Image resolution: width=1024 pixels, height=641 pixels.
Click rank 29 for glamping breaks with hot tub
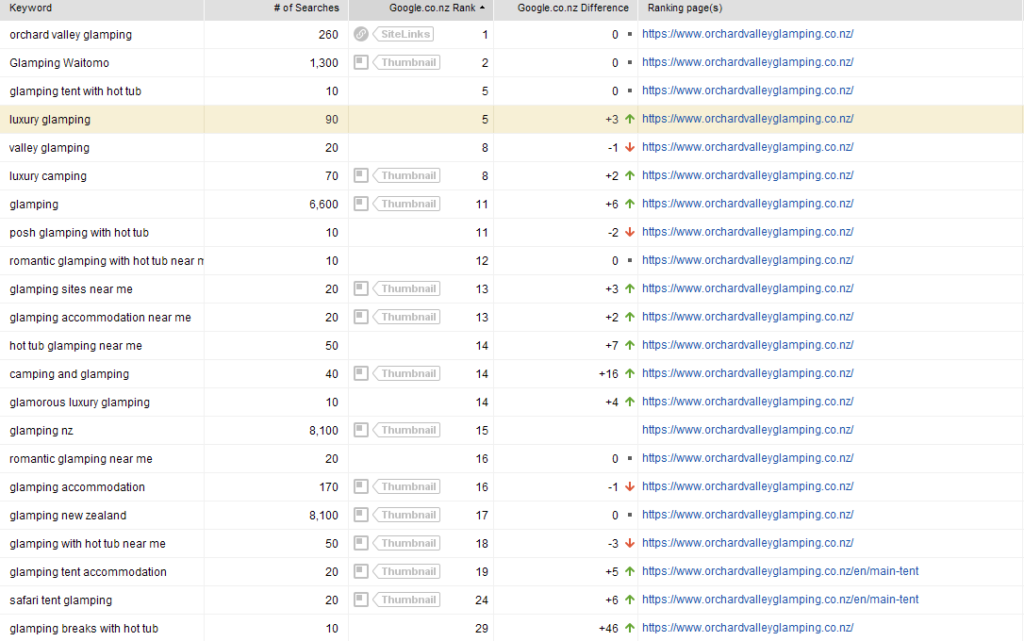[482, 629]
